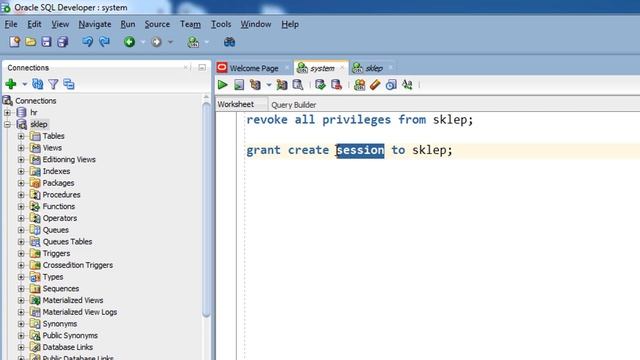
Task: Redo the edit using the toolbar arrow
Action: [104, 42]
